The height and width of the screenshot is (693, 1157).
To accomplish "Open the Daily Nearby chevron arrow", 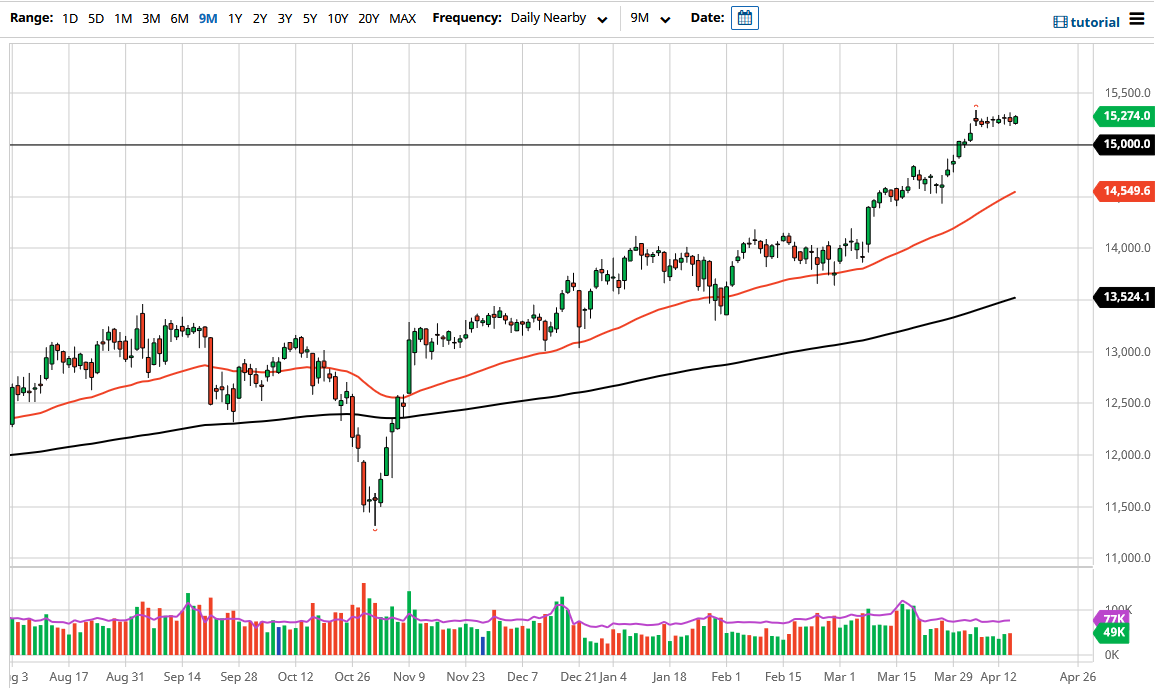I will 602,18.
